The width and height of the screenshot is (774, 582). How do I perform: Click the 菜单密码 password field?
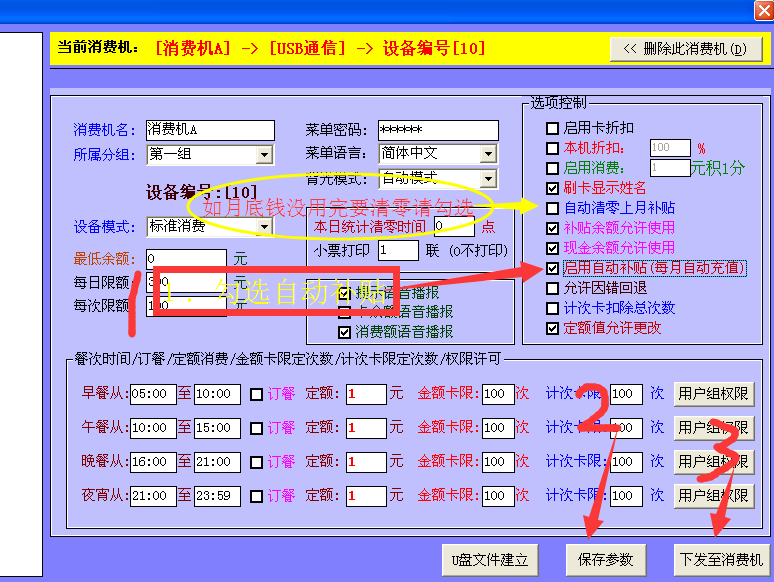coord(437,130)
